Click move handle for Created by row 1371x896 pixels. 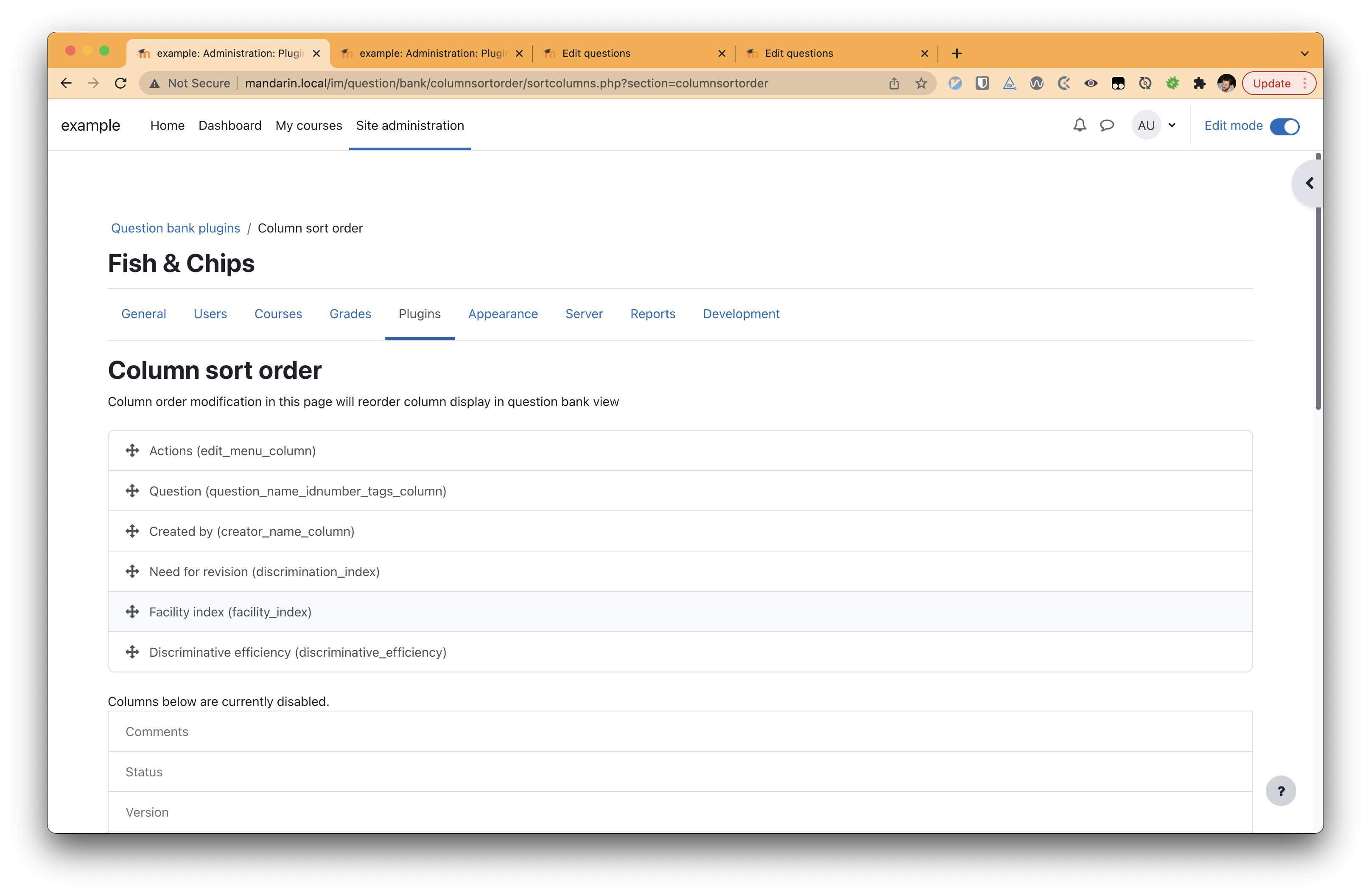click(x=132, y=531)
